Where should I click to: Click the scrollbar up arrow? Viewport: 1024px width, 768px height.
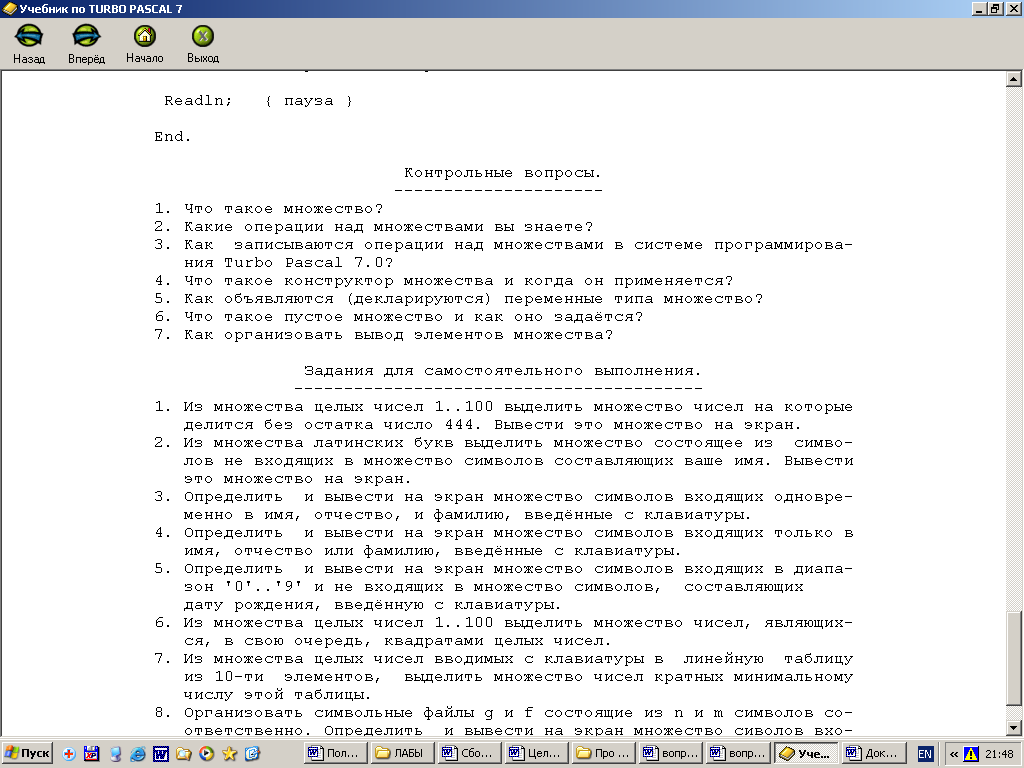tap(1014, 79)
